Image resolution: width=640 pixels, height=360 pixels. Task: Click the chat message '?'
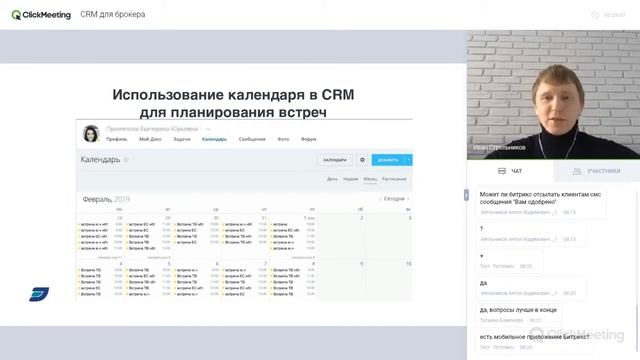531,234
